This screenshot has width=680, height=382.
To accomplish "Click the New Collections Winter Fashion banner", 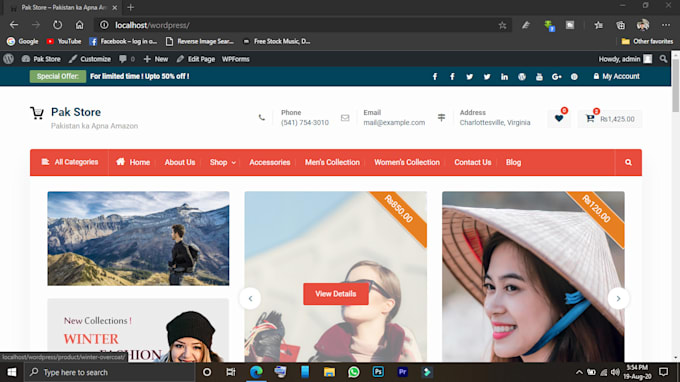I will (x=138, y=330).
